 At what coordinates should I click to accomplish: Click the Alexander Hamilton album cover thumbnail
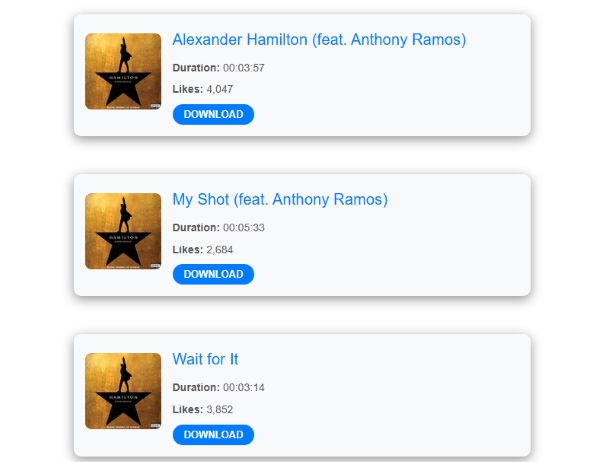point(123,71)
